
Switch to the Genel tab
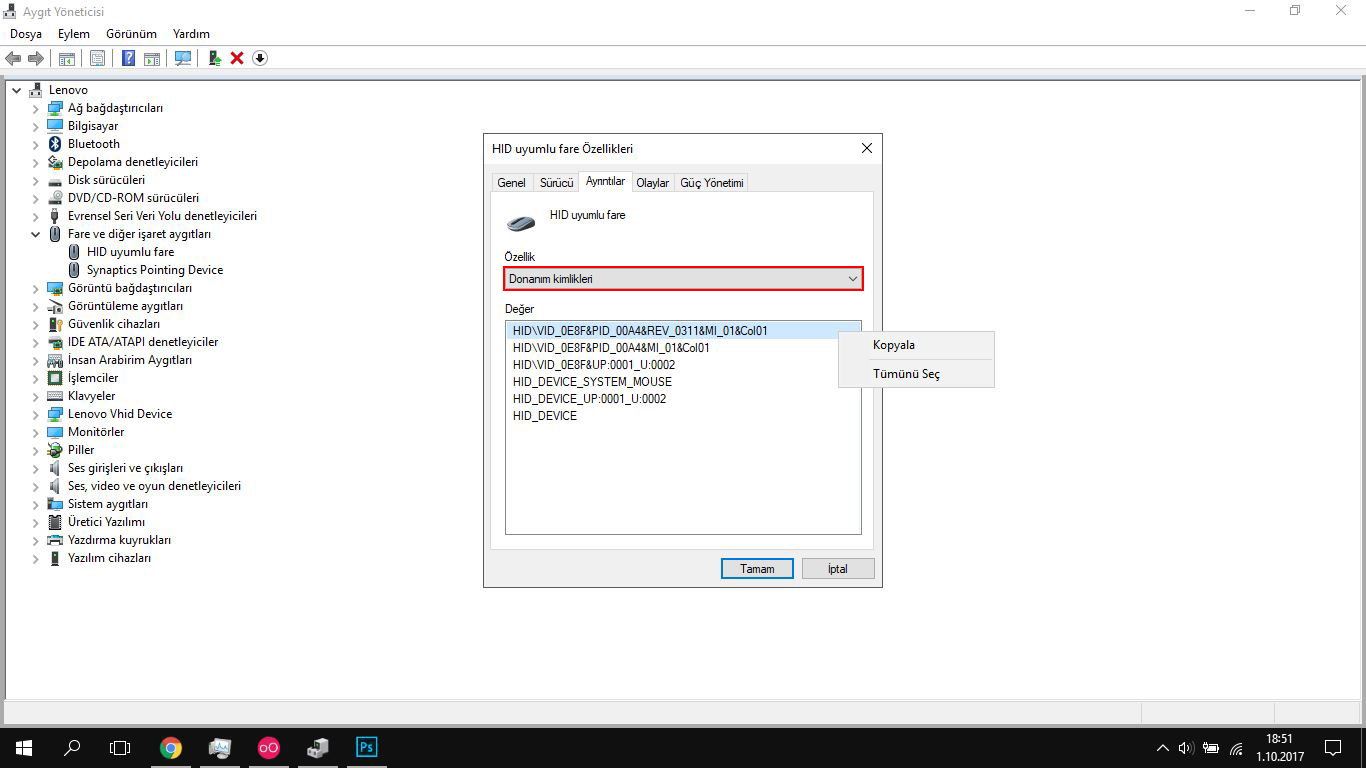(x=511, y=183)
